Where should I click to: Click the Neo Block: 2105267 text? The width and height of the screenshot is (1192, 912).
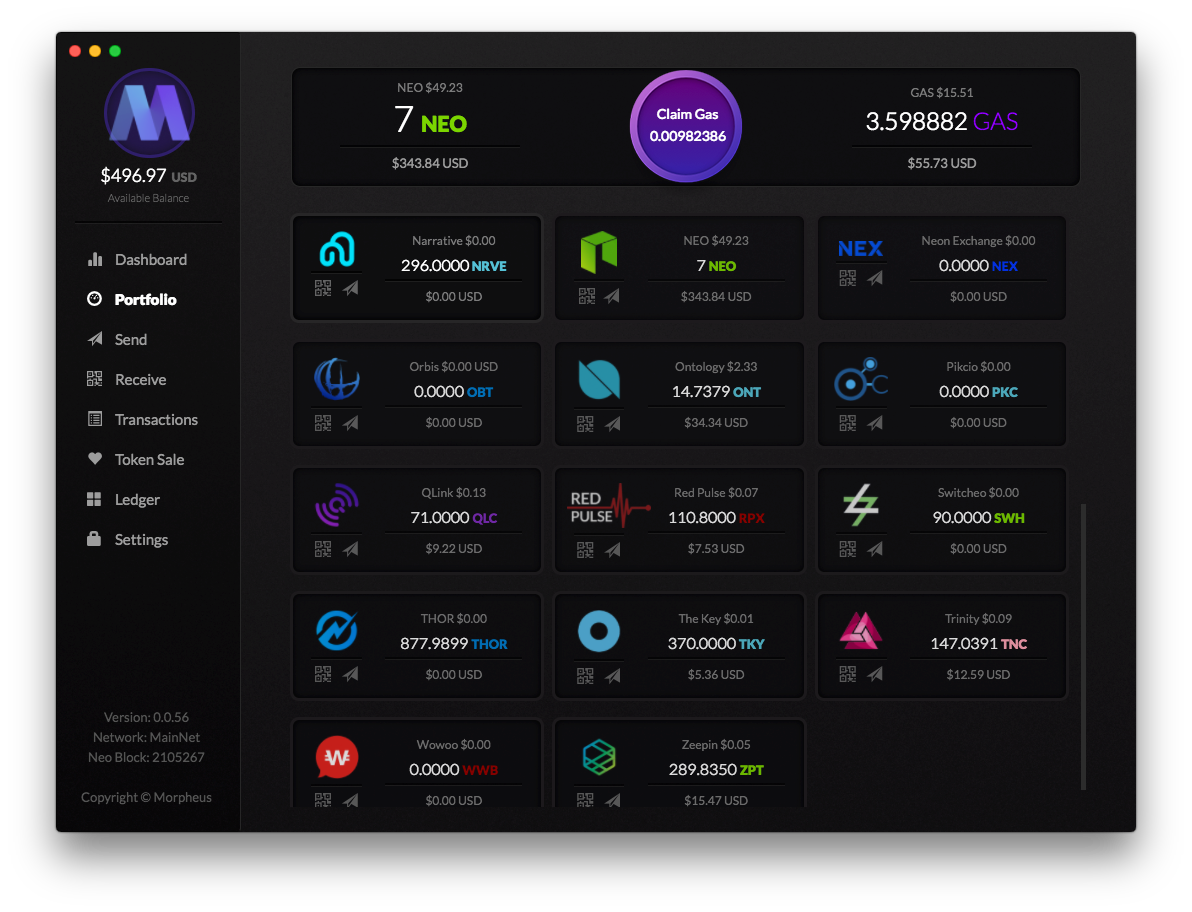point(146,758)
